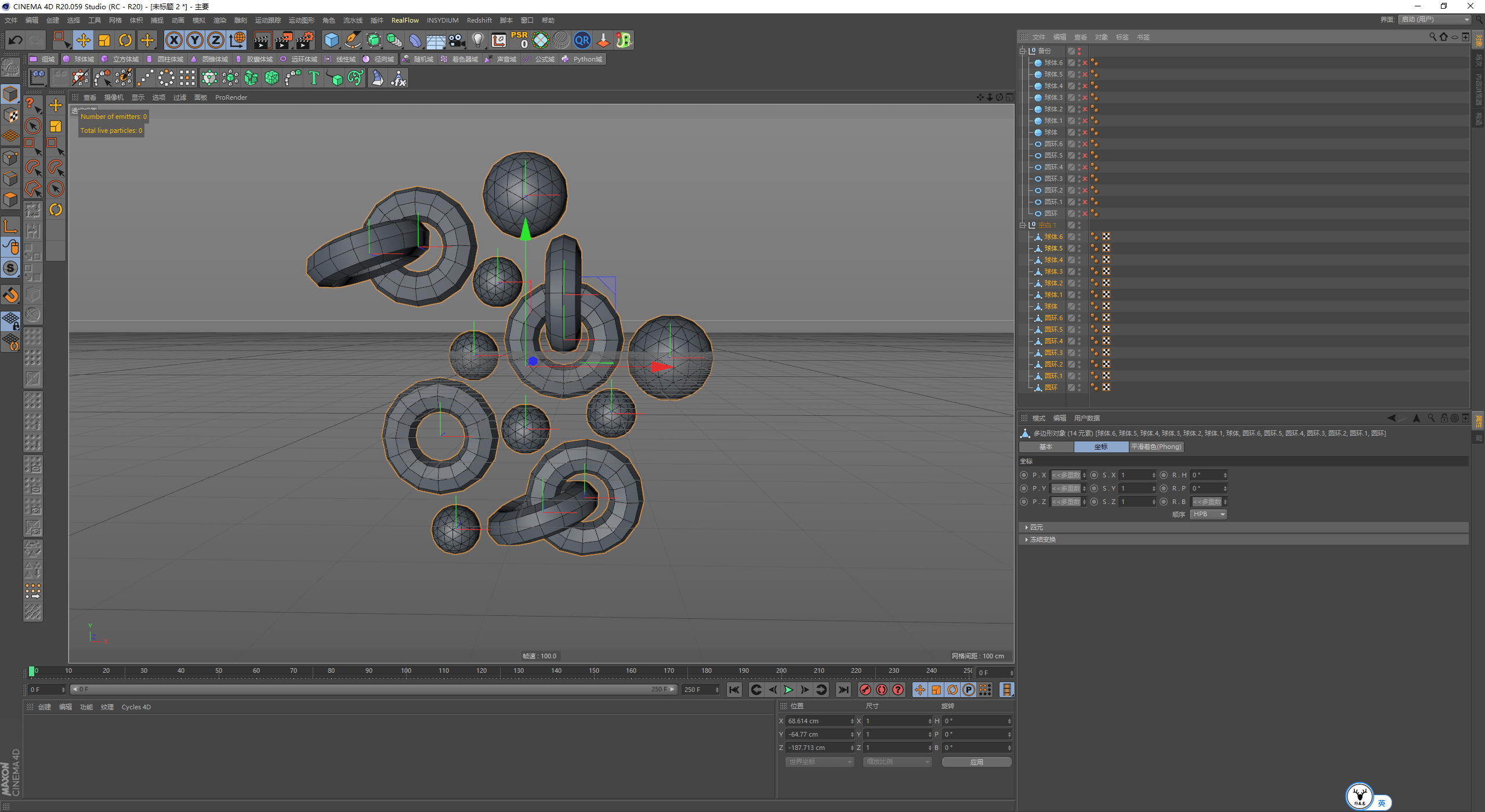Viewport: 1485px width, 812px height.
Task: Click the MoText green T icon
Action: (314, 78)
